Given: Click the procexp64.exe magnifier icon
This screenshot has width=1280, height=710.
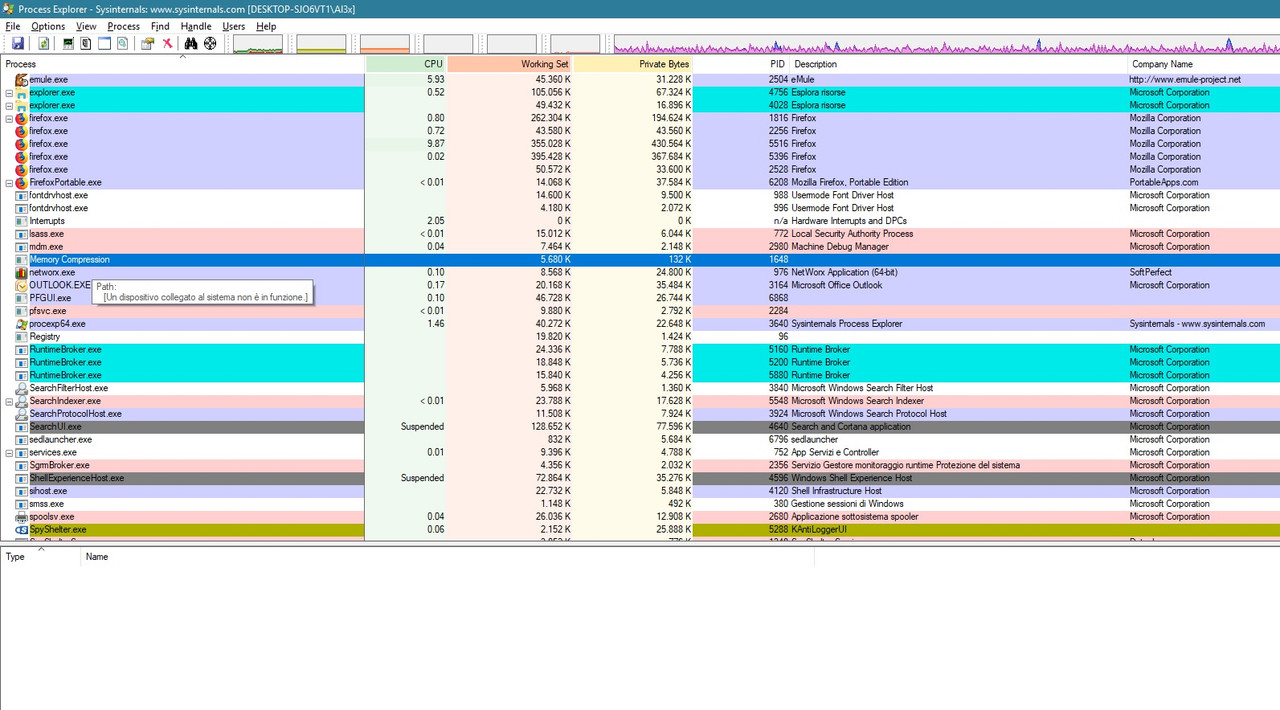Looking at the screenshot, I should pos(21,324).
